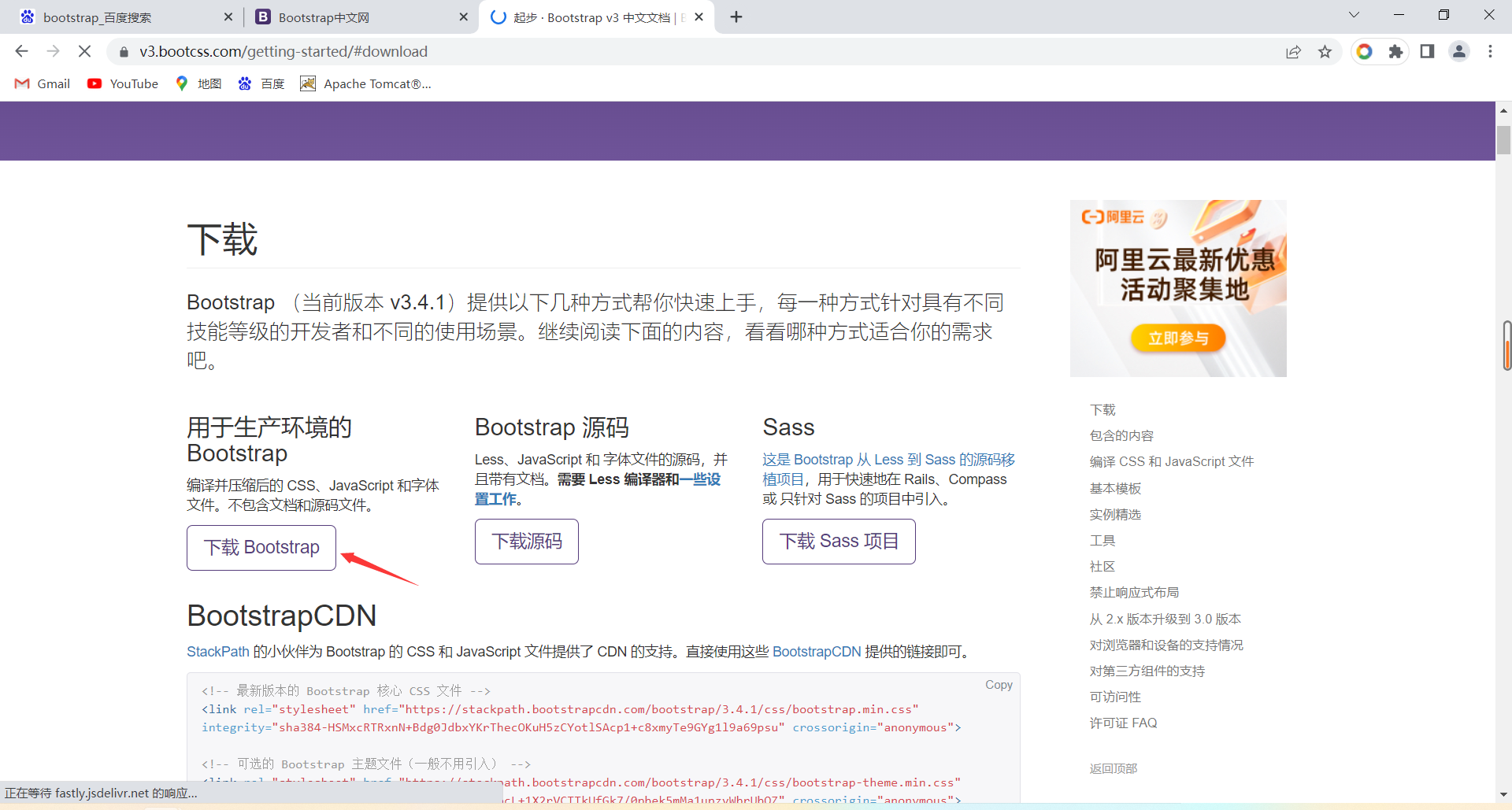Click the 下载 Bootstrap button

261,547
